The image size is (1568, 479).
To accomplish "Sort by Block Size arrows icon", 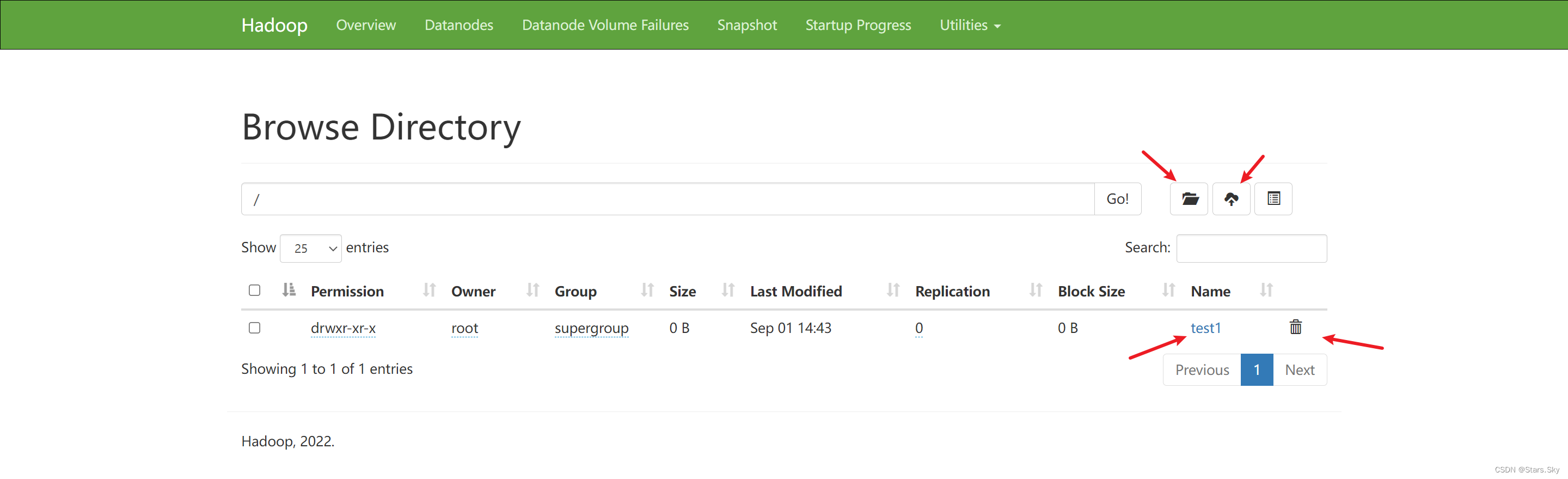I will coord(1168,290).
